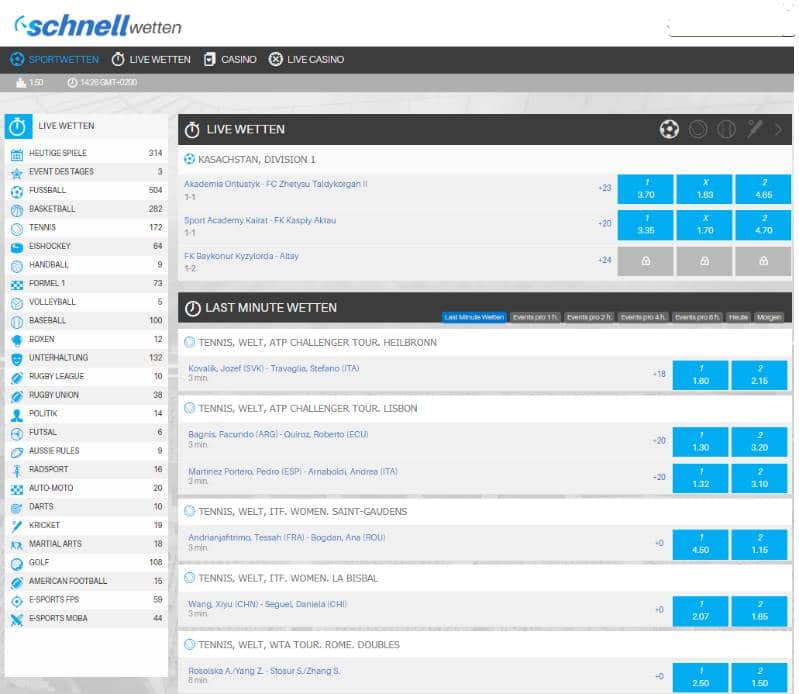Select soccer ball filter in Live Wetten header

(x=669, y=129)
